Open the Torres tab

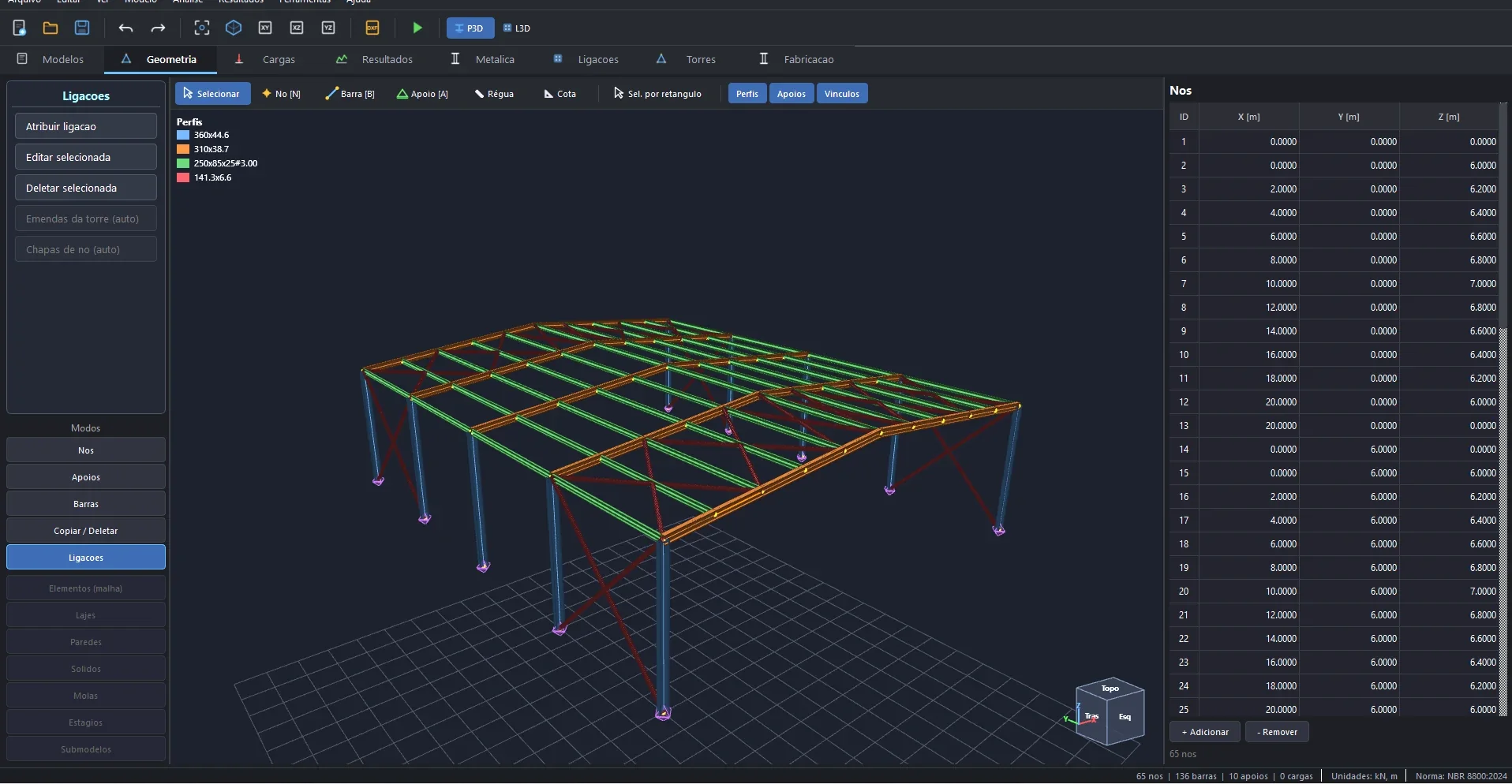coord(686,59)
